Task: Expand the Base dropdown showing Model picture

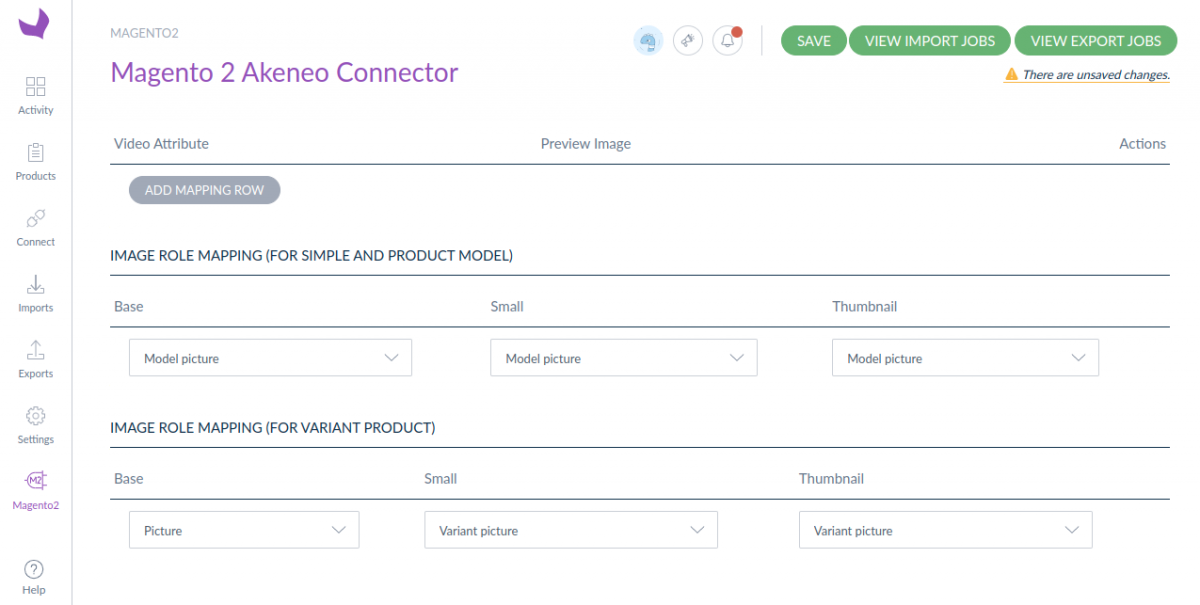Action: point(270,358)
